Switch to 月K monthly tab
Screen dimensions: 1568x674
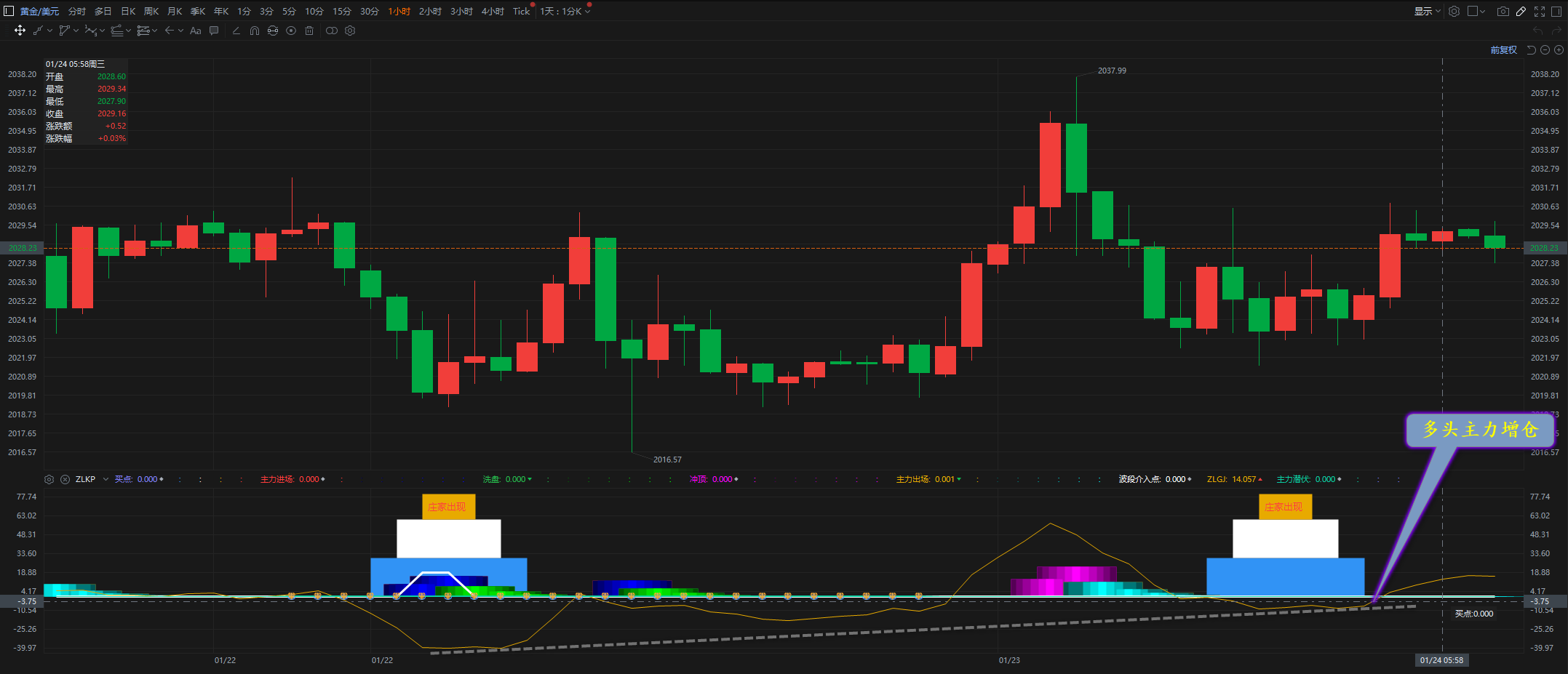tap(175, 11)
